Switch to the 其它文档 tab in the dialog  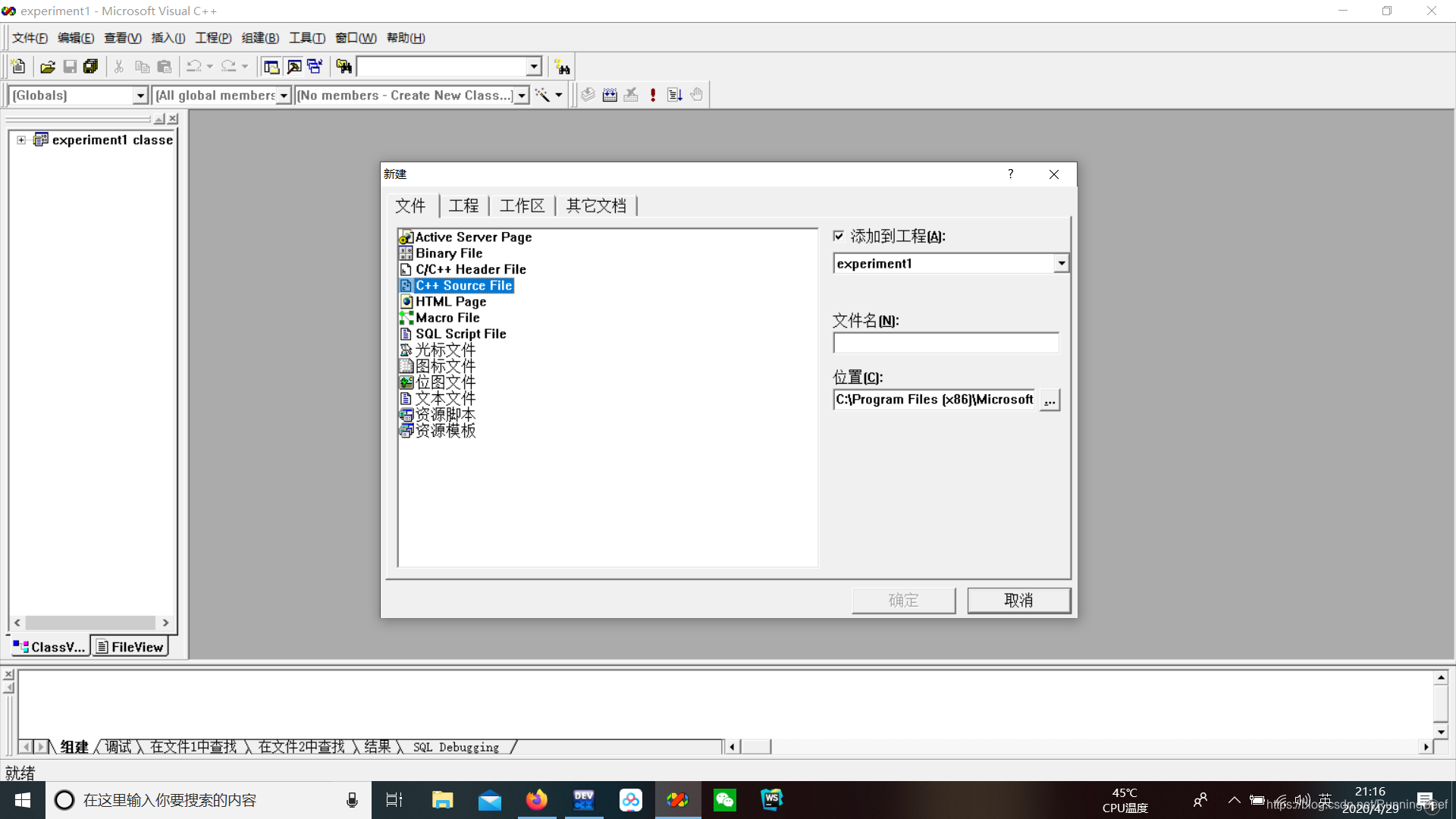[x=596, y=206]
